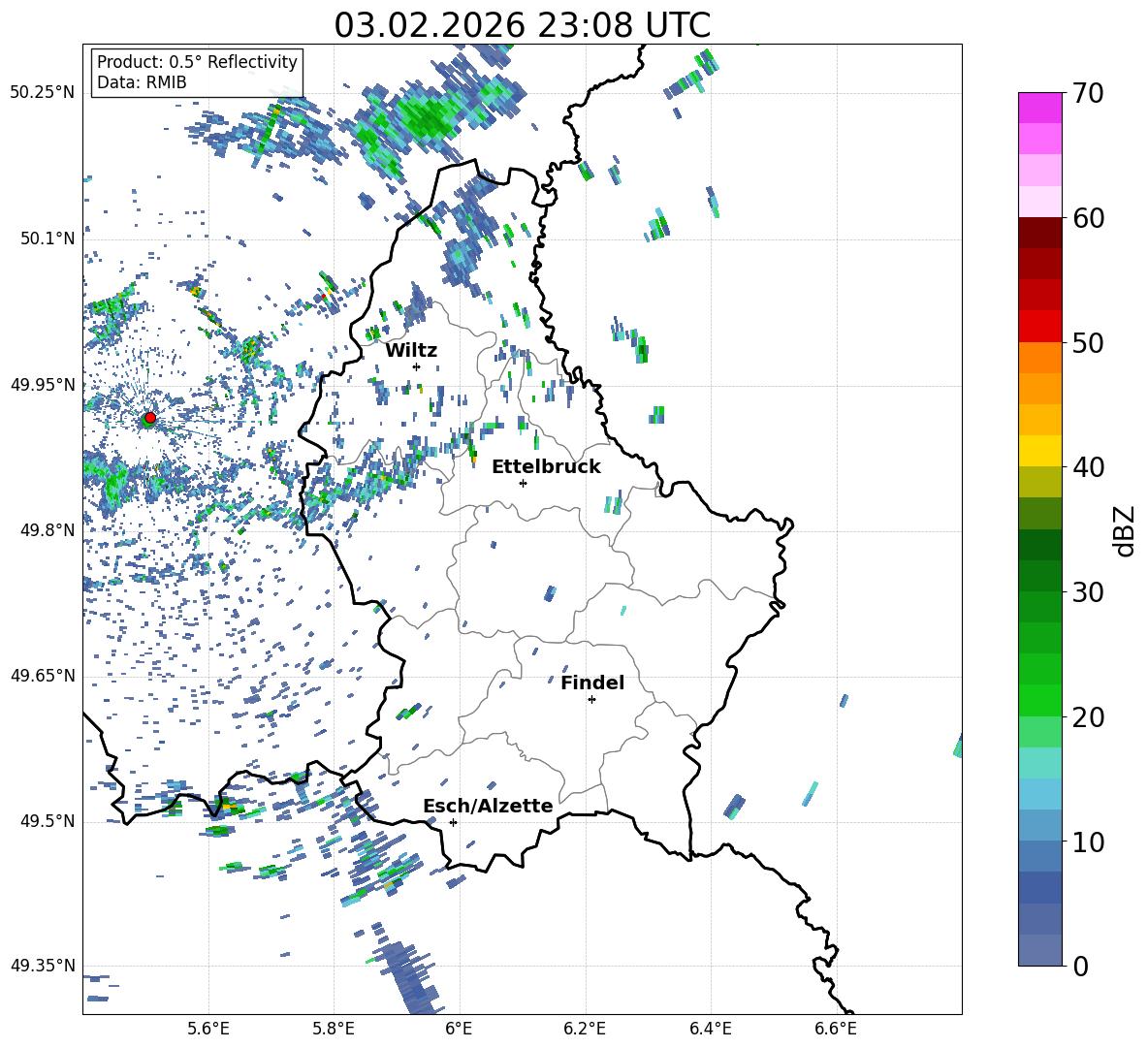Pick the bright red swatch just above 50 dBZ
Image resolution: width=1148 pixels, height=1048 pixels.
pyautogui.click(x=1040, y=326)
